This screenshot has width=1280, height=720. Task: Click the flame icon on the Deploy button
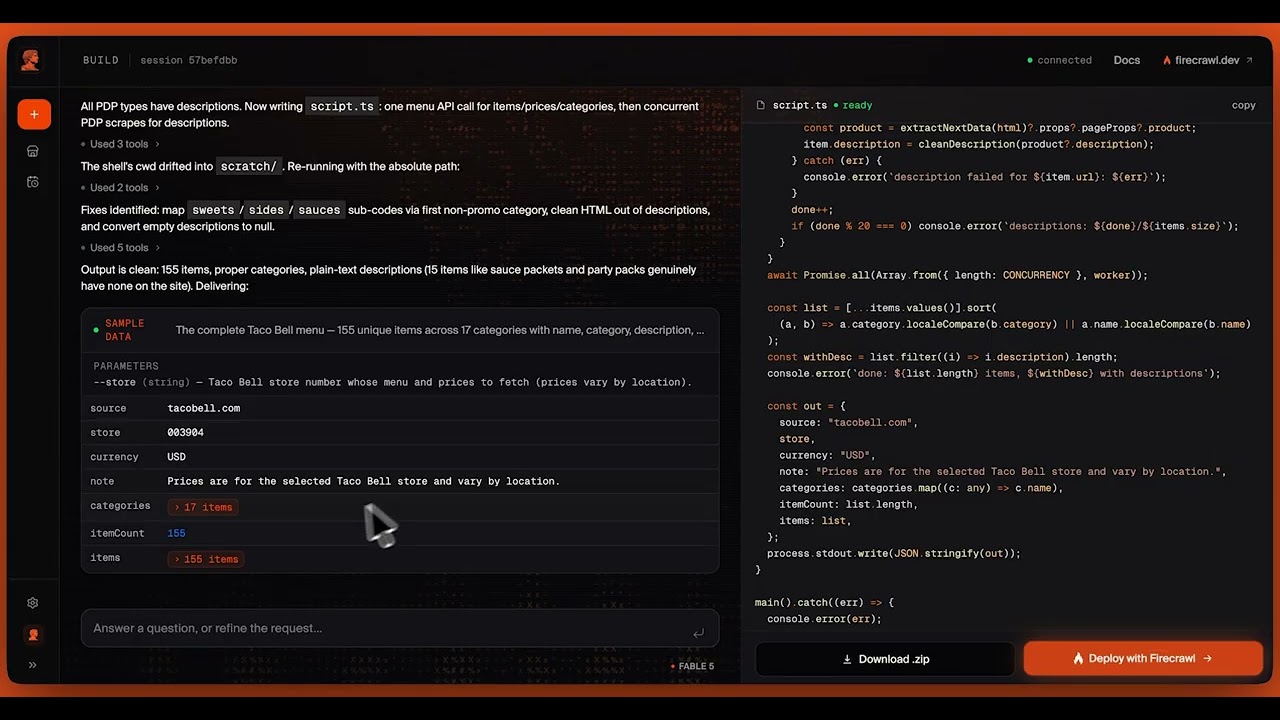point(1078,659)
